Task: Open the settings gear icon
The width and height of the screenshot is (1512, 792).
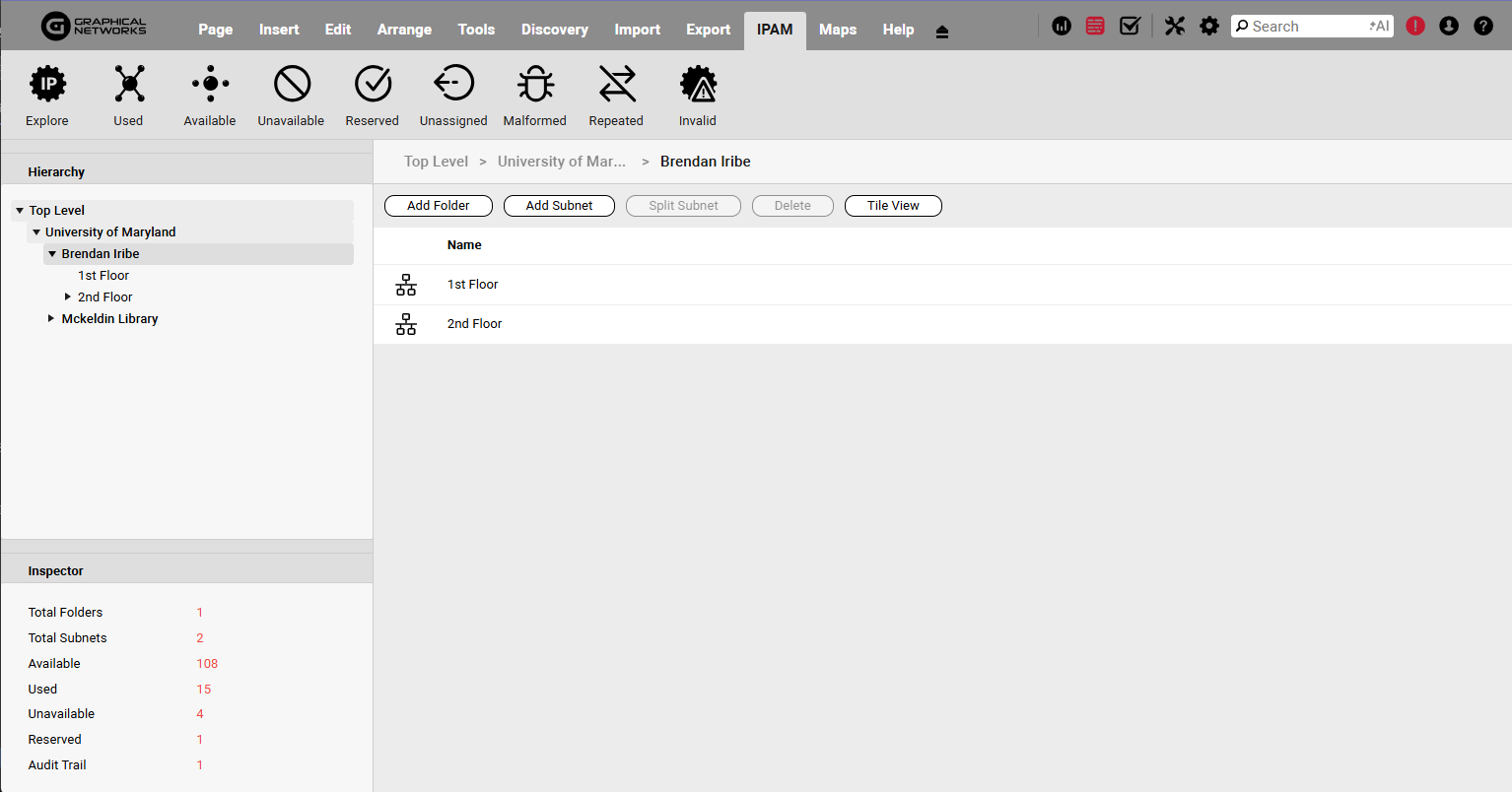Action: tap(1209, 27)
